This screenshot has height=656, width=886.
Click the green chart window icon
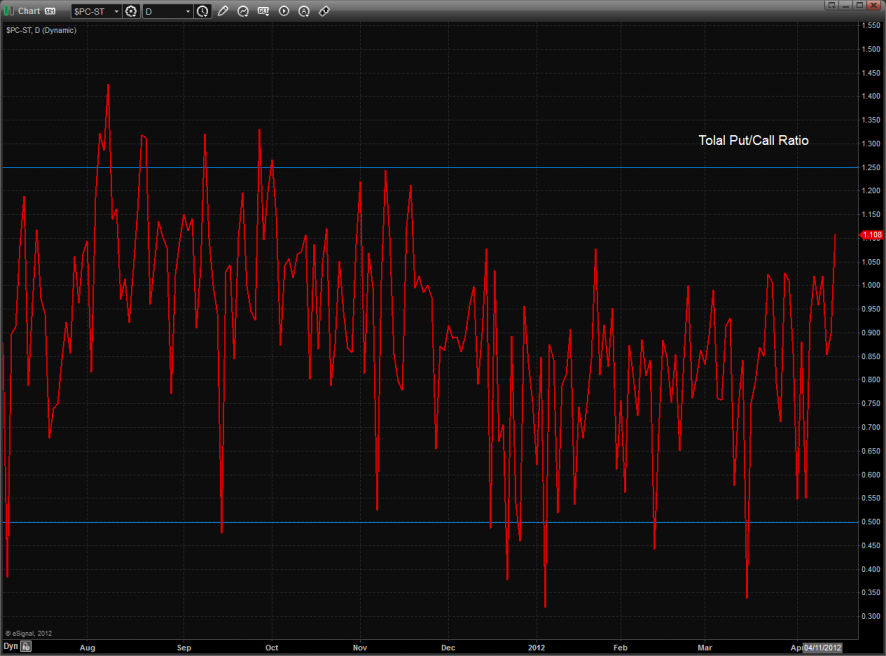tap(9, 11)
